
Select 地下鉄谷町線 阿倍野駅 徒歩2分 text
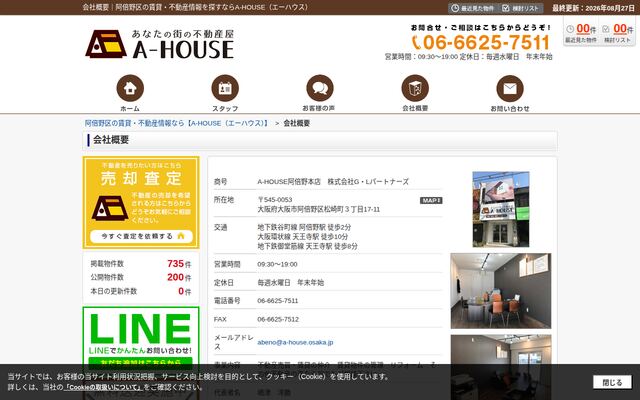click(304, 227)
